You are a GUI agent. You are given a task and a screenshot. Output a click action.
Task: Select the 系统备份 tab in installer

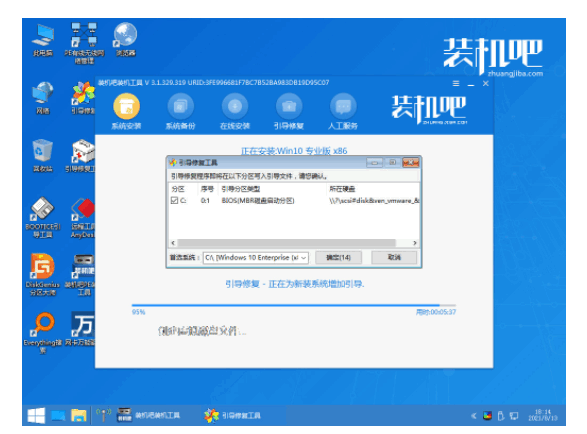[x=180, y=112]
